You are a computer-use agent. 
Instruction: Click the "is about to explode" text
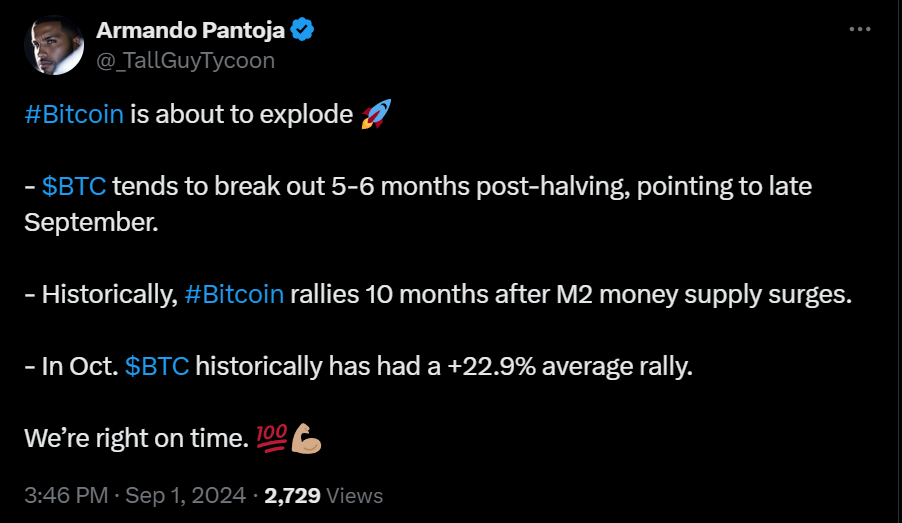tap(242, 114)
